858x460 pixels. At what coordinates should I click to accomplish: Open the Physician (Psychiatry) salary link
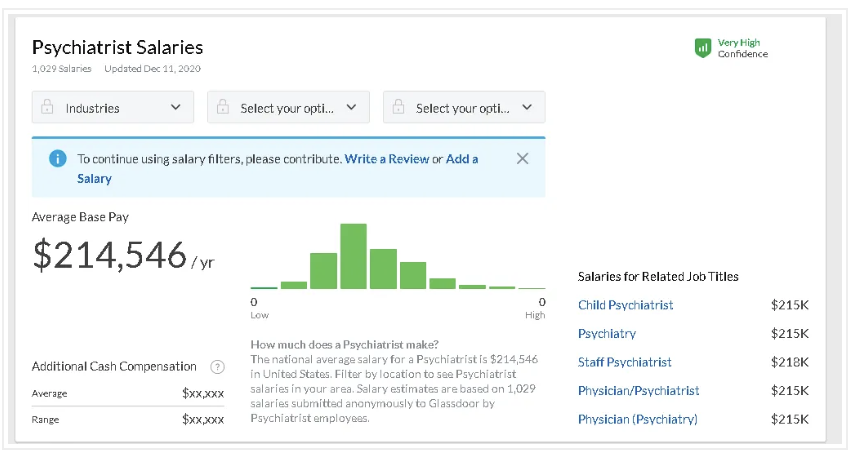pyautogui.click(x=637, y=419)
